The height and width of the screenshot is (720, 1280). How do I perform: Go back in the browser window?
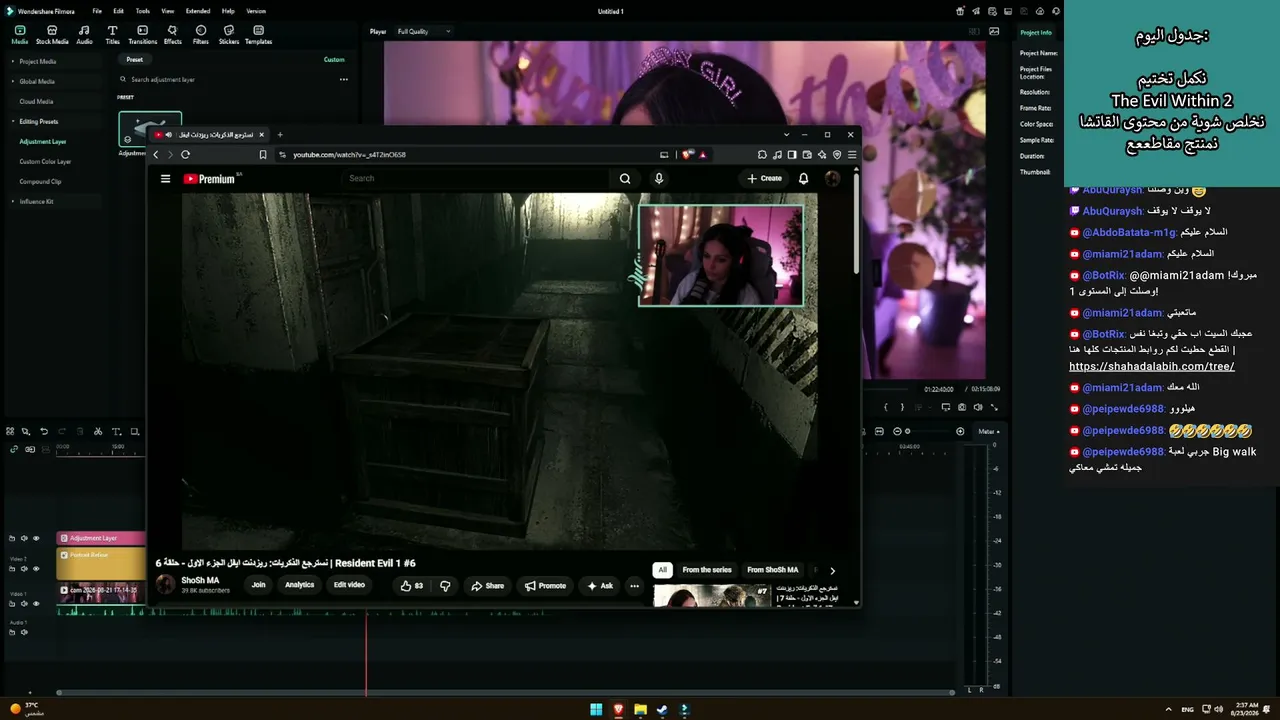click(x=155, y=155)
